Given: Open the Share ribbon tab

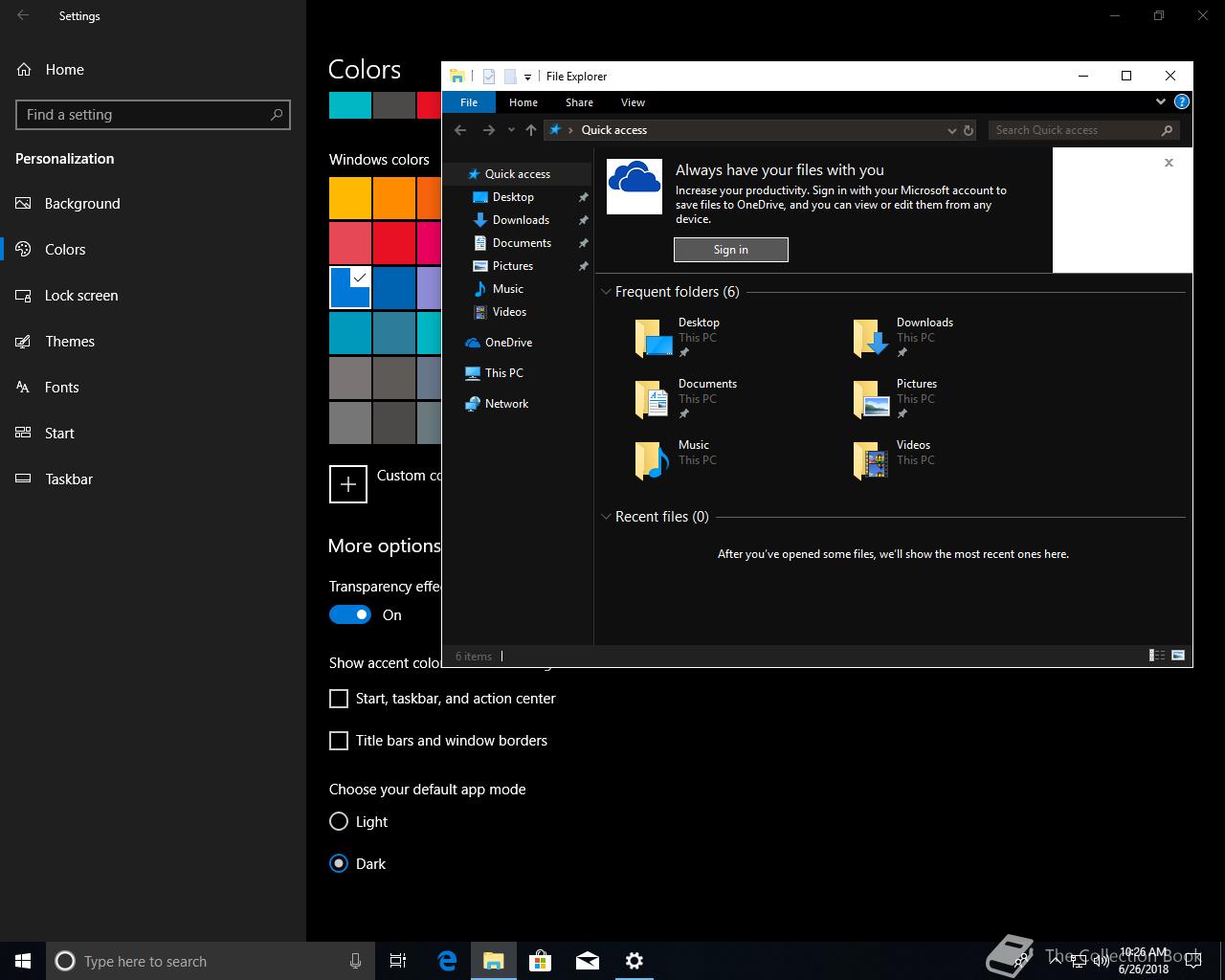Looking at the screenshot, I should (x=579, y=102).
